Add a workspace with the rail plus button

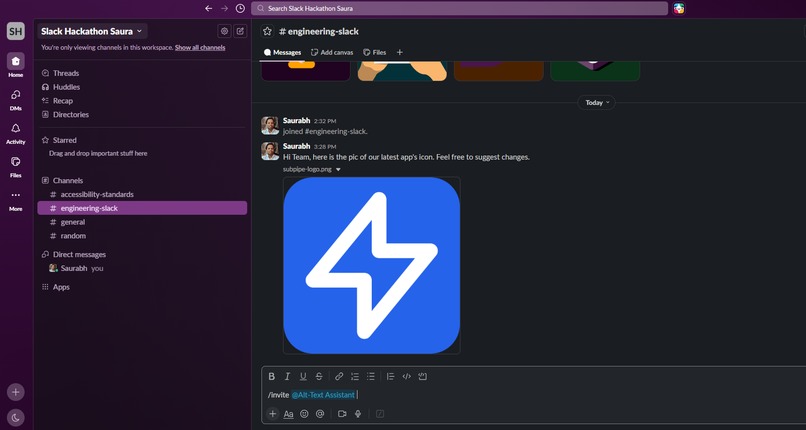click(15, 392)
